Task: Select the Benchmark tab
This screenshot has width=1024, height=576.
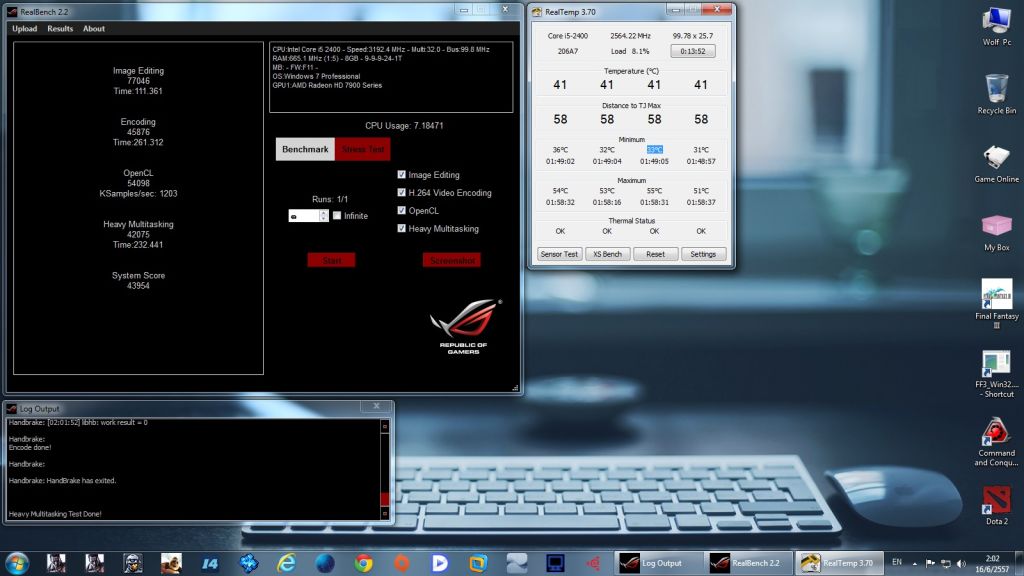Action: point(305,149)
